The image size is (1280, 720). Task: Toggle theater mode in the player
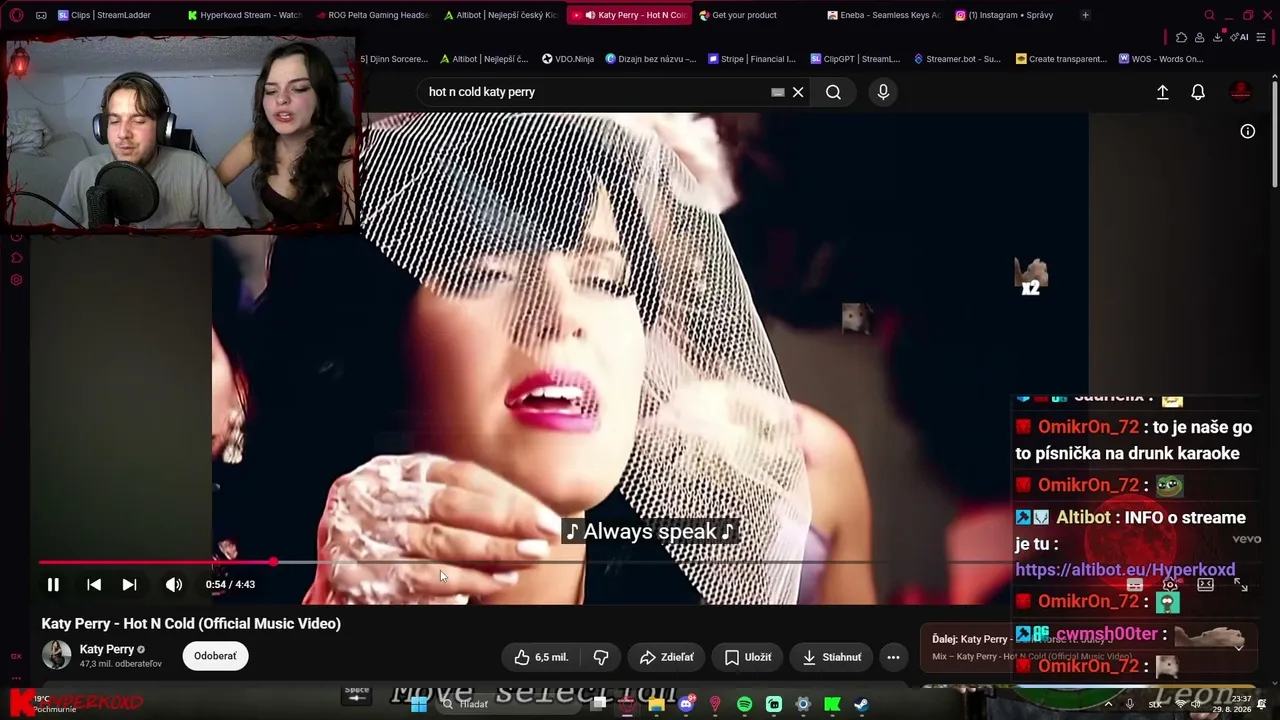coord(1205,585)
